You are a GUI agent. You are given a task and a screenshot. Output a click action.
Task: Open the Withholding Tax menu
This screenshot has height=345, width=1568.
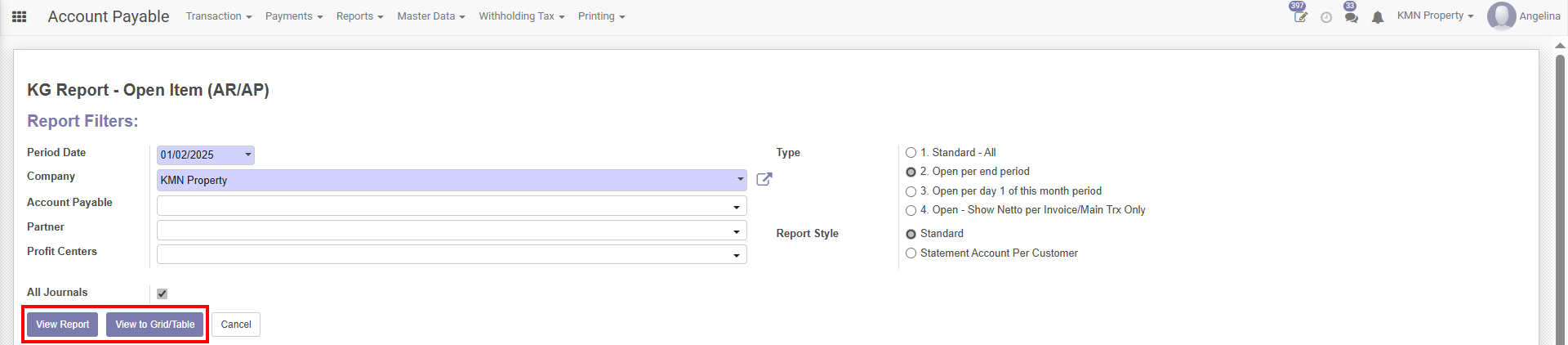[521, 16]
